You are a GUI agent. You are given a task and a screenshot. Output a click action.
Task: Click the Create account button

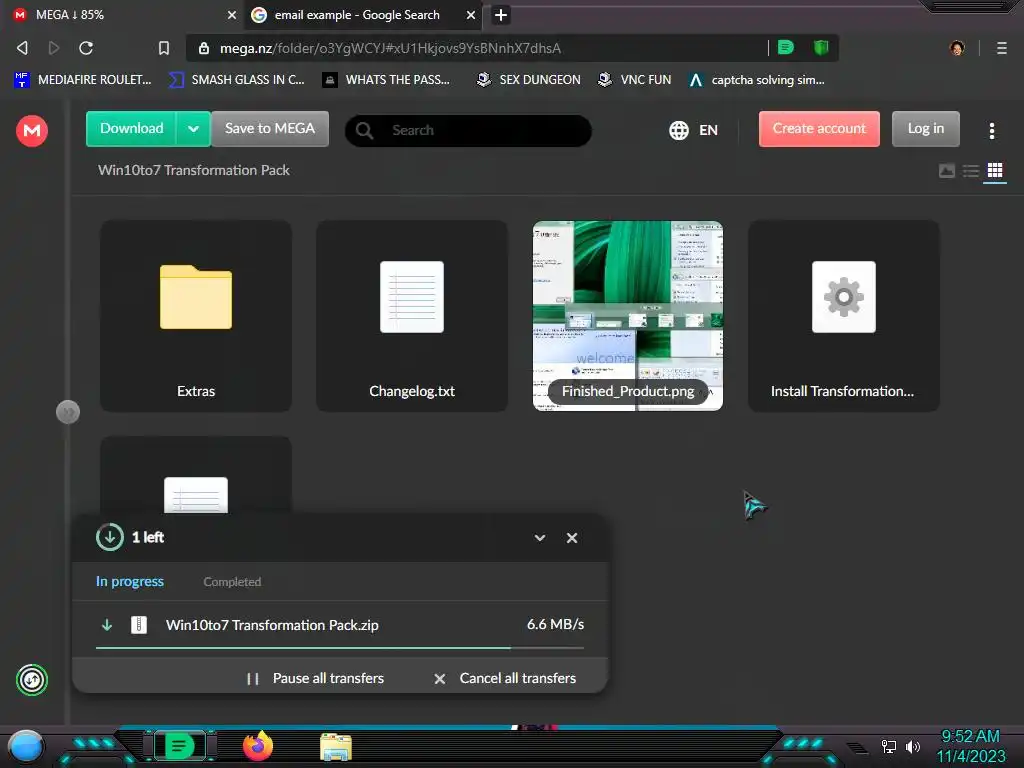tap(819, 129)
